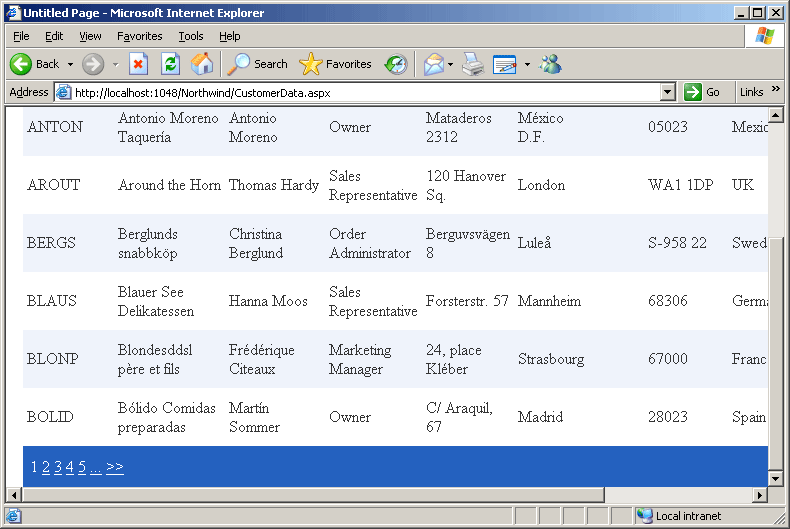Open the History clock icon
This screenshot has height=529, width=790.
pos(396,64)
